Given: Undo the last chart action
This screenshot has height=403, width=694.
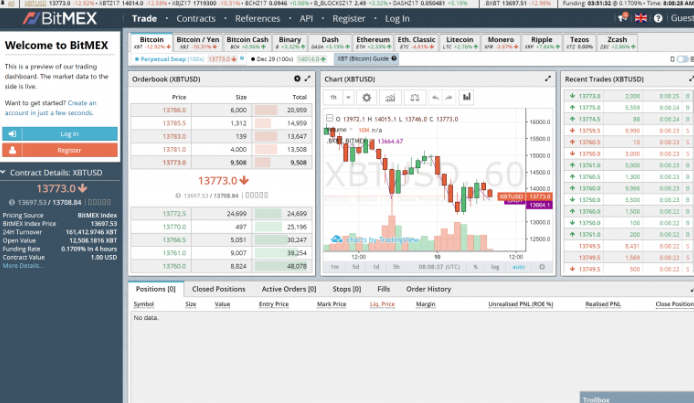Looking at the screenshot, I should tap(436, 97).
